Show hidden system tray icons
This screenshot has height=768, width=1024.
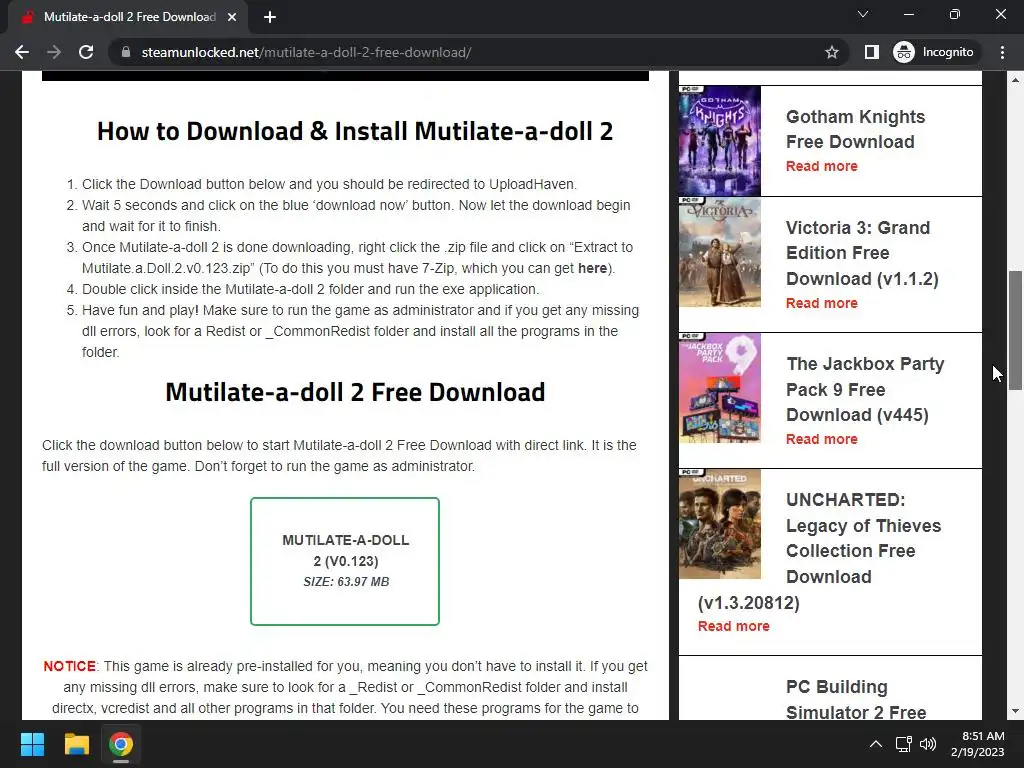pos(876,744)
